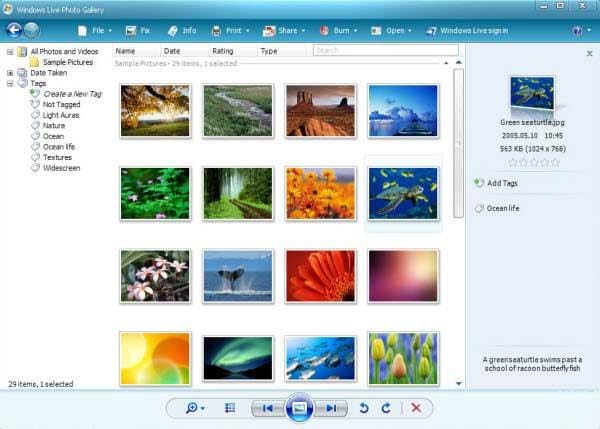This screenshot has width=600, height=429.
Task: Open the Burn menu
Action: (338, 31)
